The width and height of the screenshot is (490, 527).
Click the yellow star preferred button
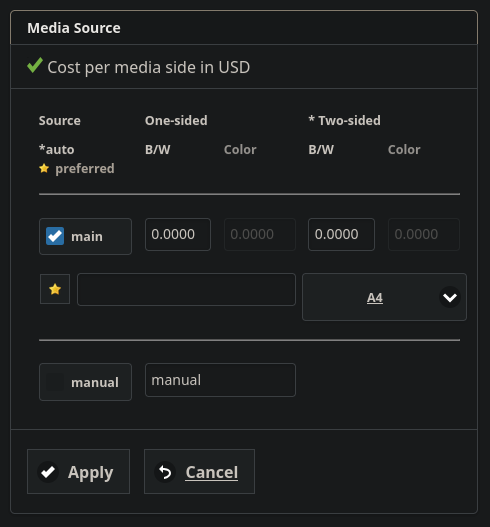click(55, 289)
